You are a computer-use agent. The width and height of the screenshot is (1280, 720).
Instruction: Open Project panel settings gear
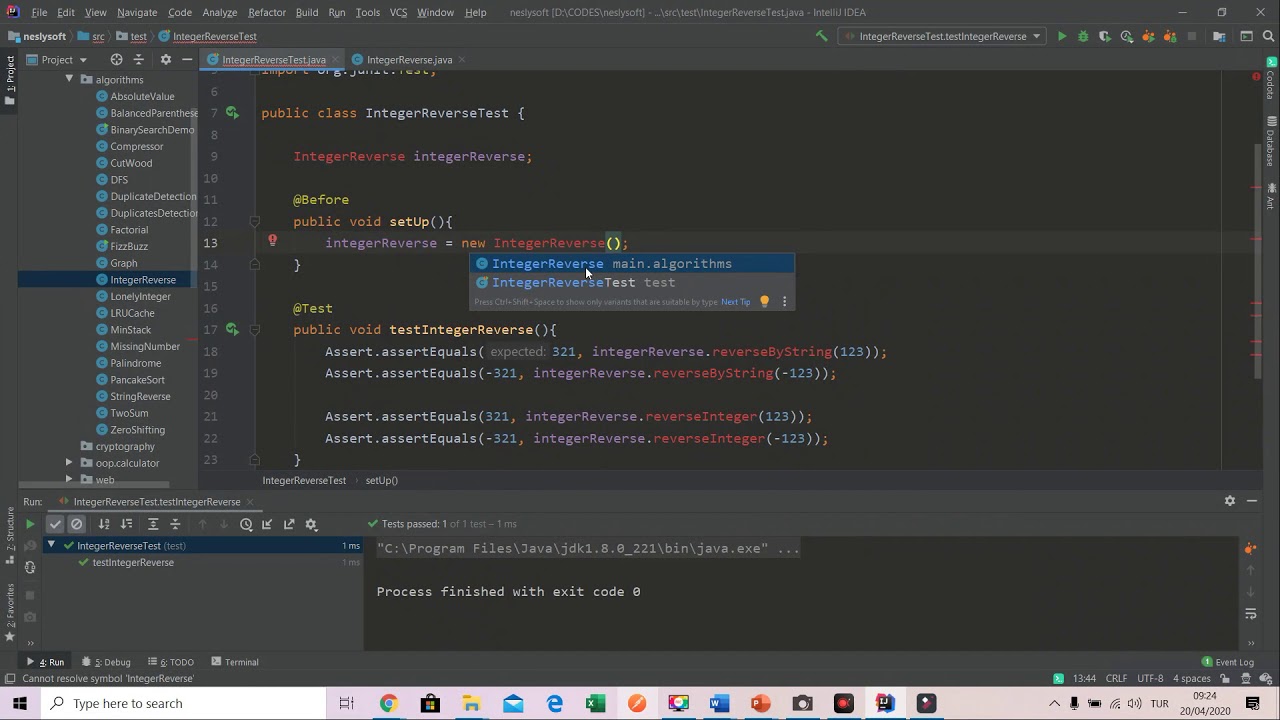(166, 59)
